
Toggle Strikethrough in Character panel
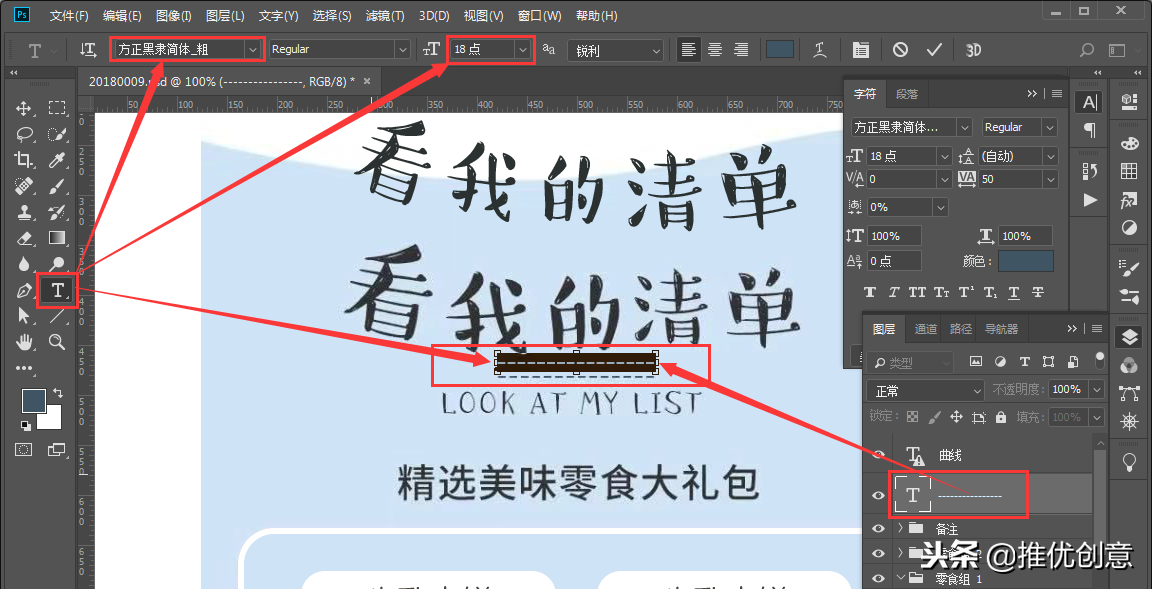click(x=1037, y=292)
